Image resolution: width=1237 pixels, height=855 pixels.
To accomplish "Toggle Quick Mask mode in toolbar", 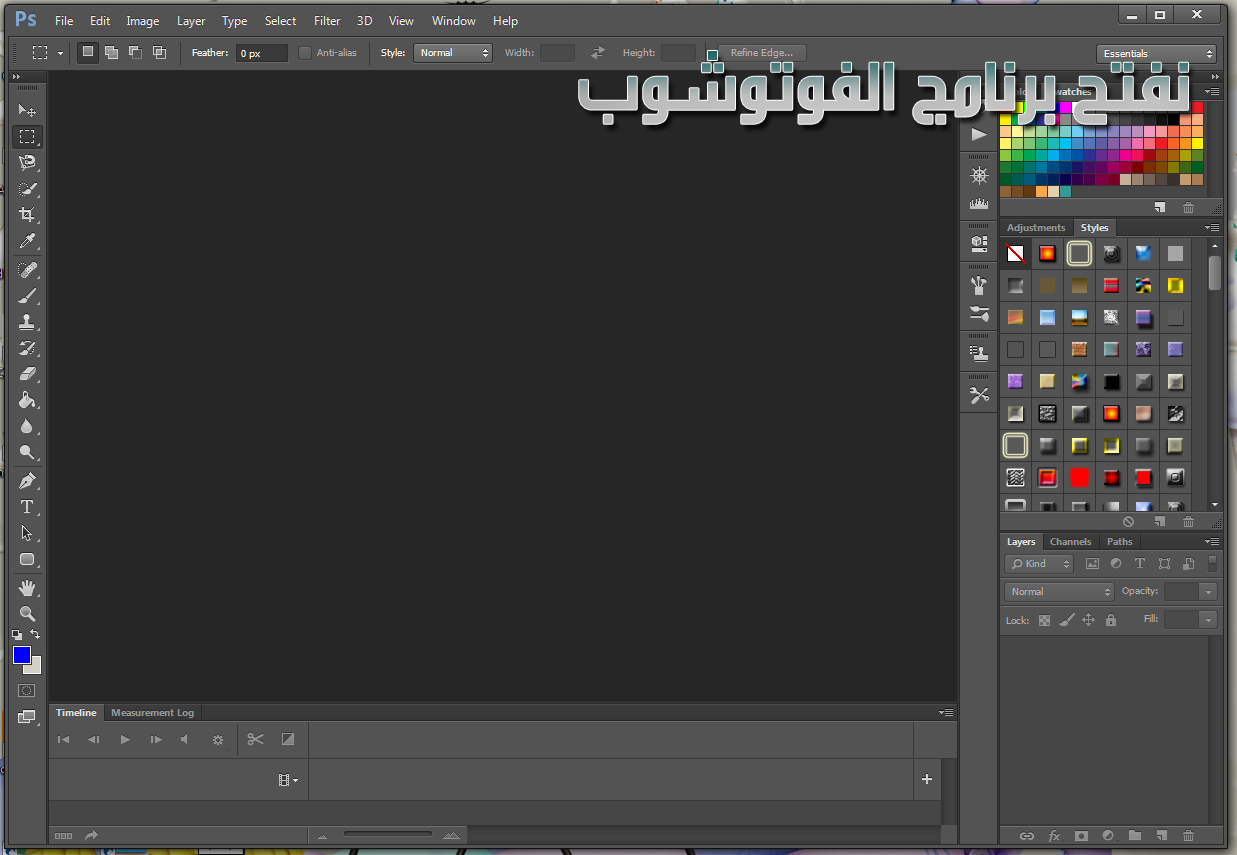I will (27, 690).
